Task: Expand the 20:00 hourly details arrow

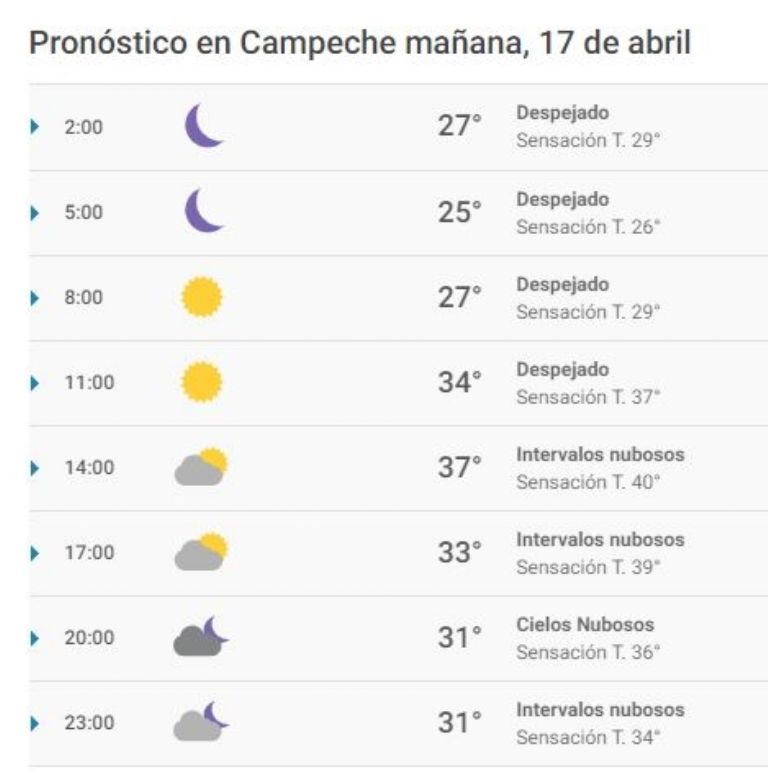Action: pos(34,638)
